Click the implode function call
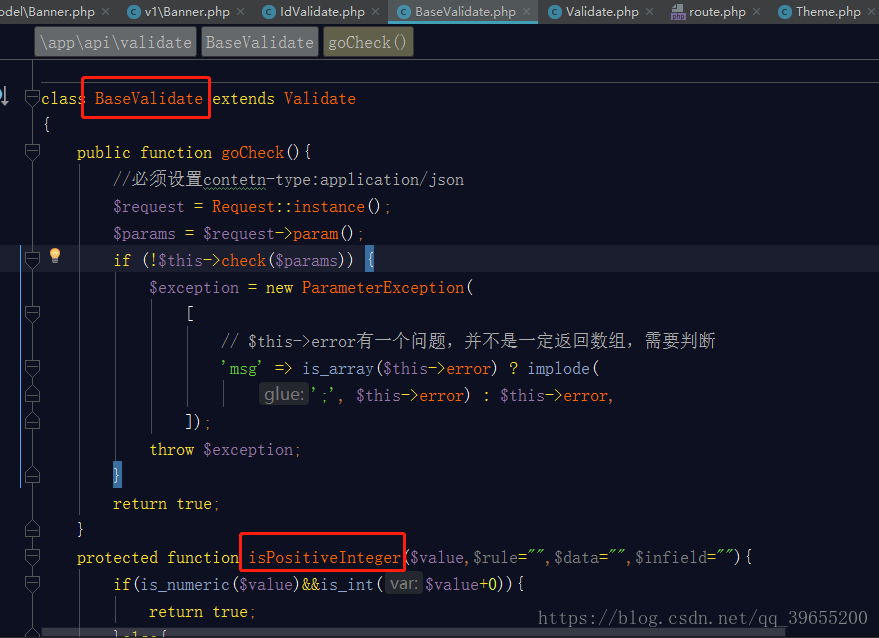Image resolution: width=879 pixels, height=638 pixels. point(558,368)
